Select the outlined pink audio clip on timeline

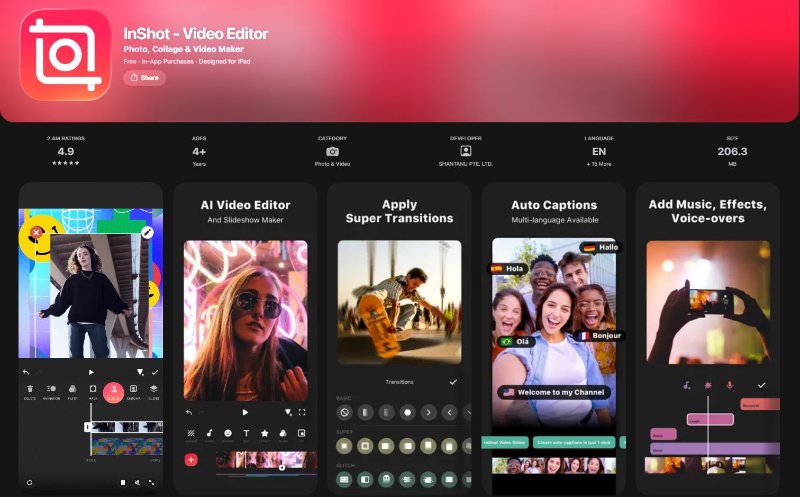coord(710,419)
